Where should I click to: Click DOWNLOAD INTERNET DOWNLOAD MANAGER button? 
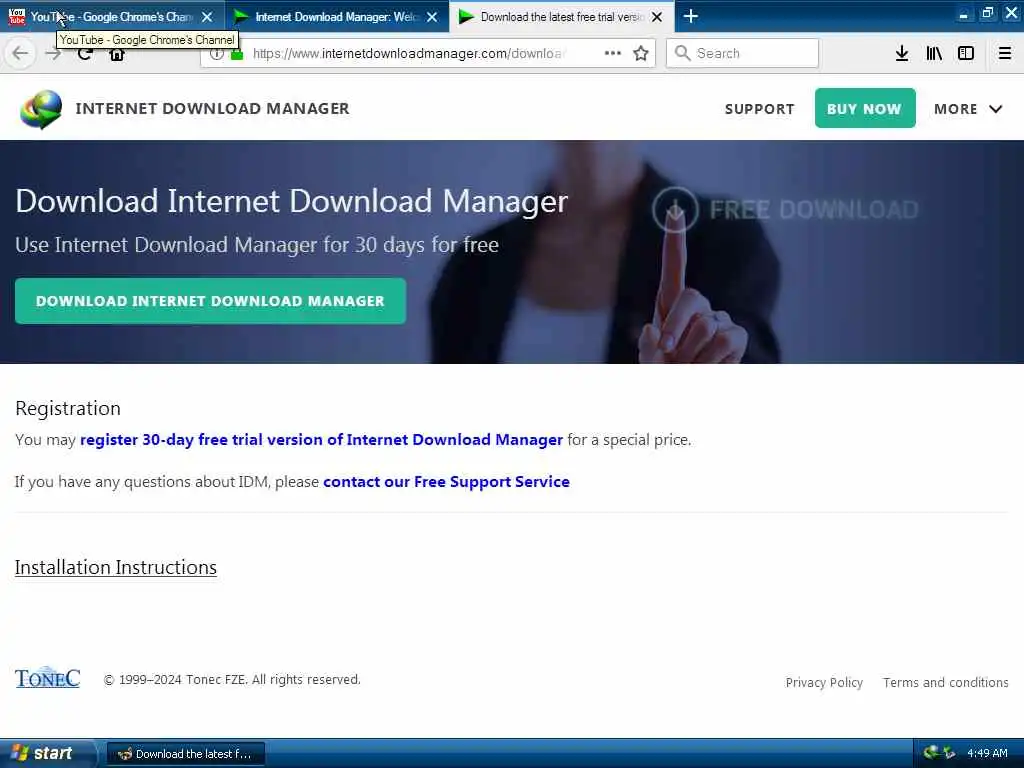coord(210,301)
